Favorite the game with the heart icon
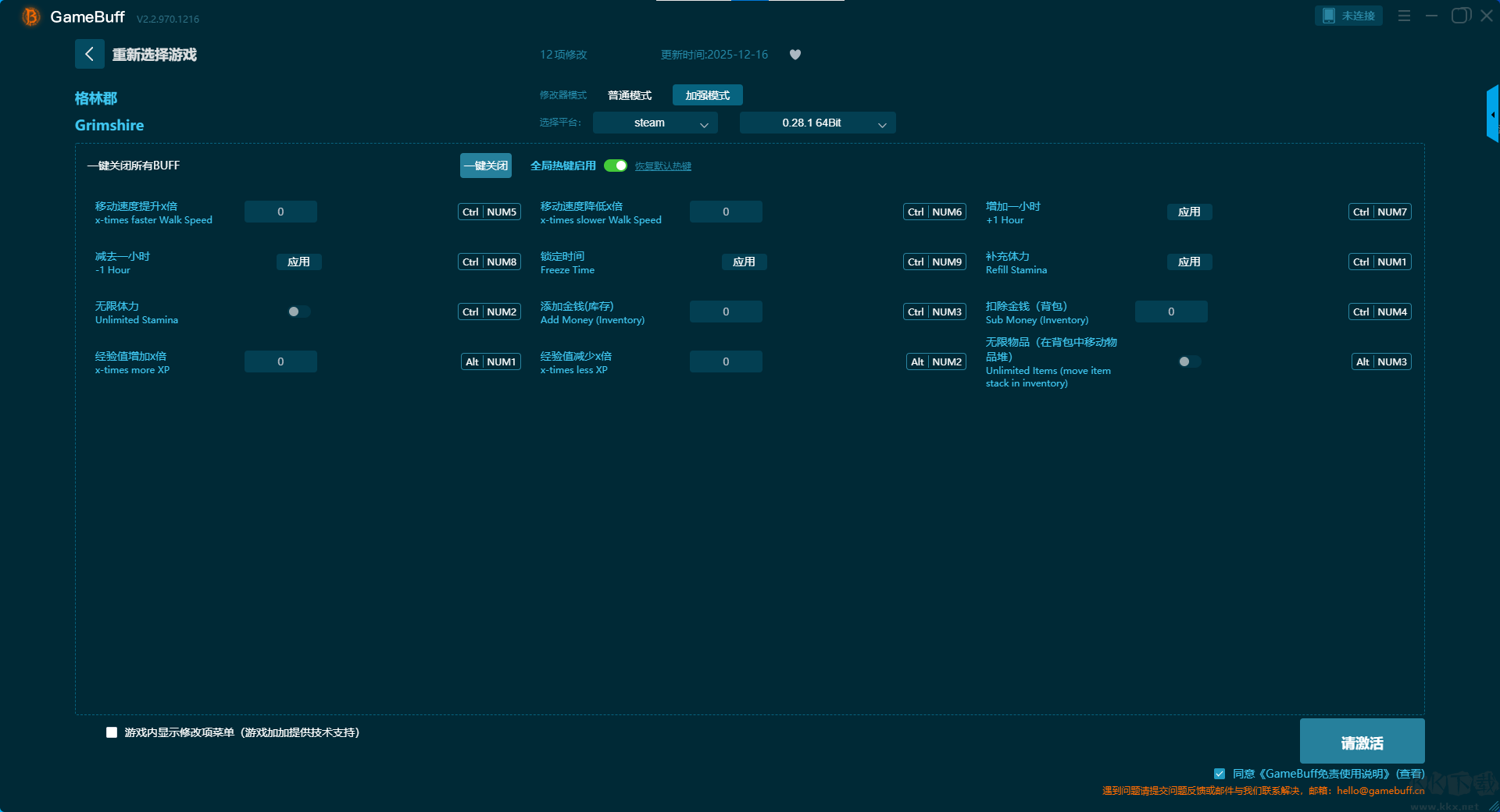The image size is (1500, 812). (x=795, y=55)
